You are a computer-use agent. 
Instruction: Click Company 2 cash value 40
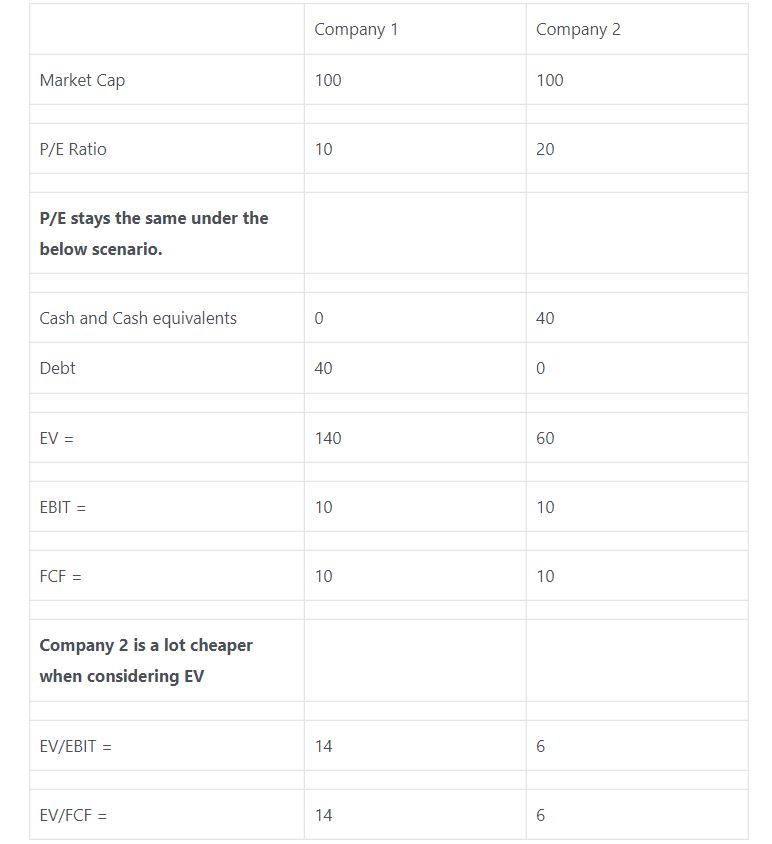tap(545, 318)
